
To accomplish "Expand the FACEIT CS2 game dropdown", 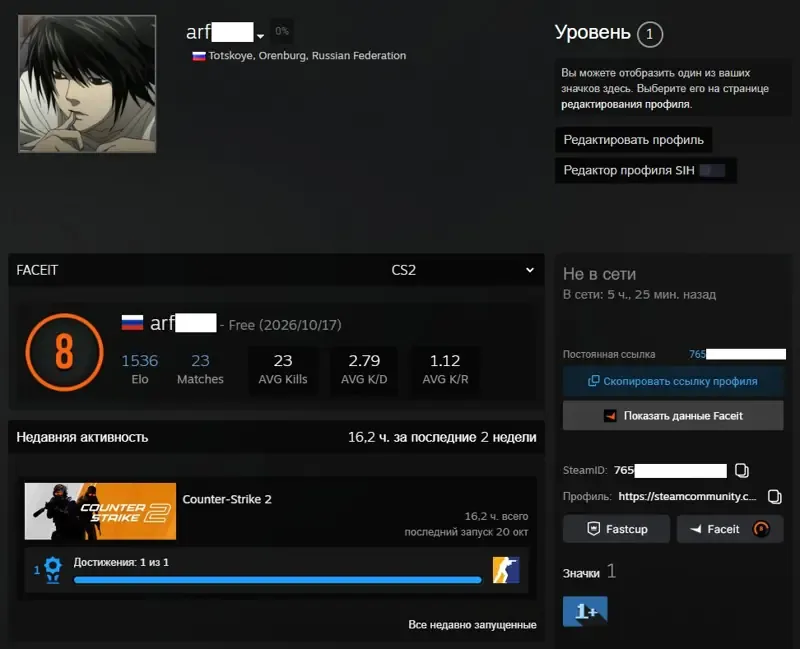I will 462,270.
